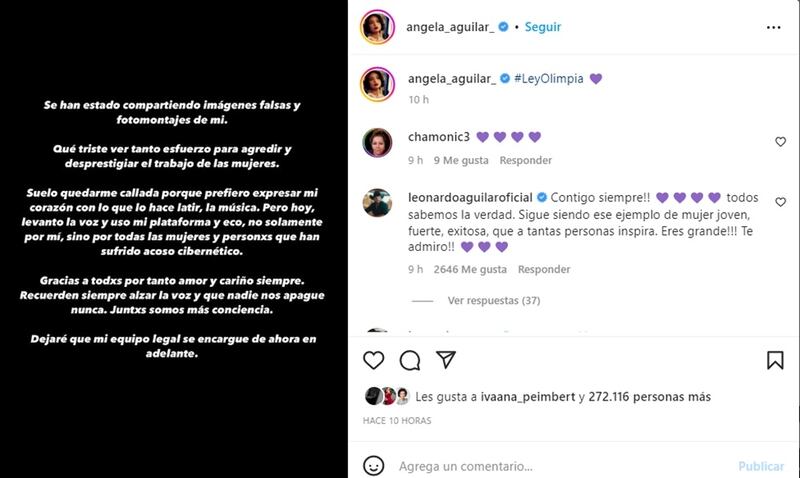View the 272.116 personas más likes list

[x=649, y=397]
